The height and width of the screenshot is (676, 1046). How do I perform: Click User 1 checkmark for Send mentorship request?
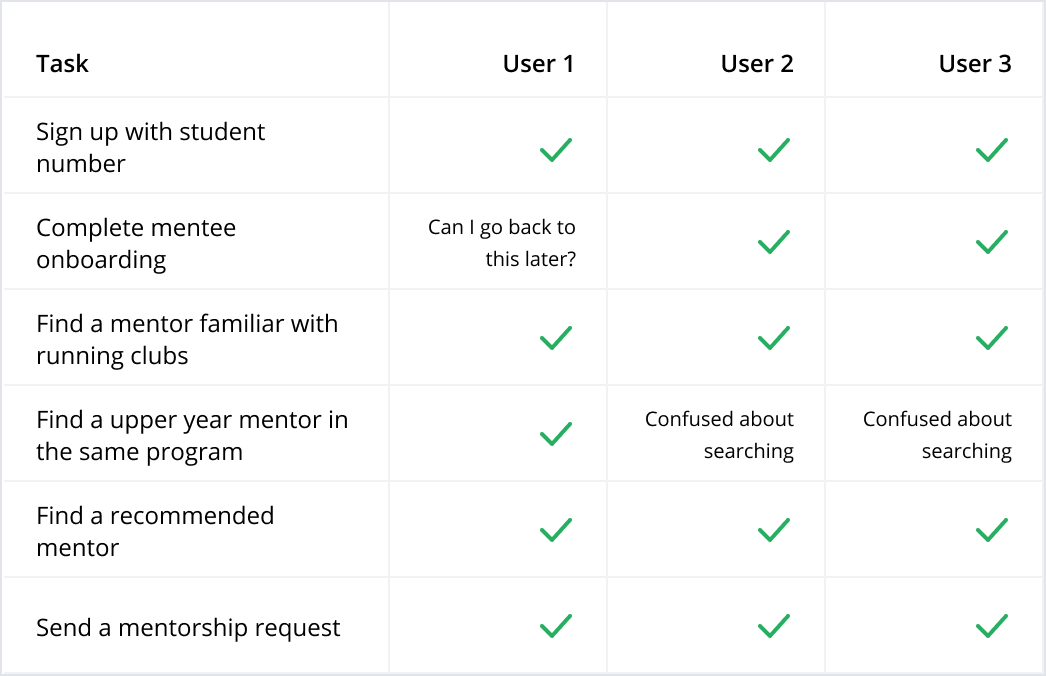(x=556, y=626)
